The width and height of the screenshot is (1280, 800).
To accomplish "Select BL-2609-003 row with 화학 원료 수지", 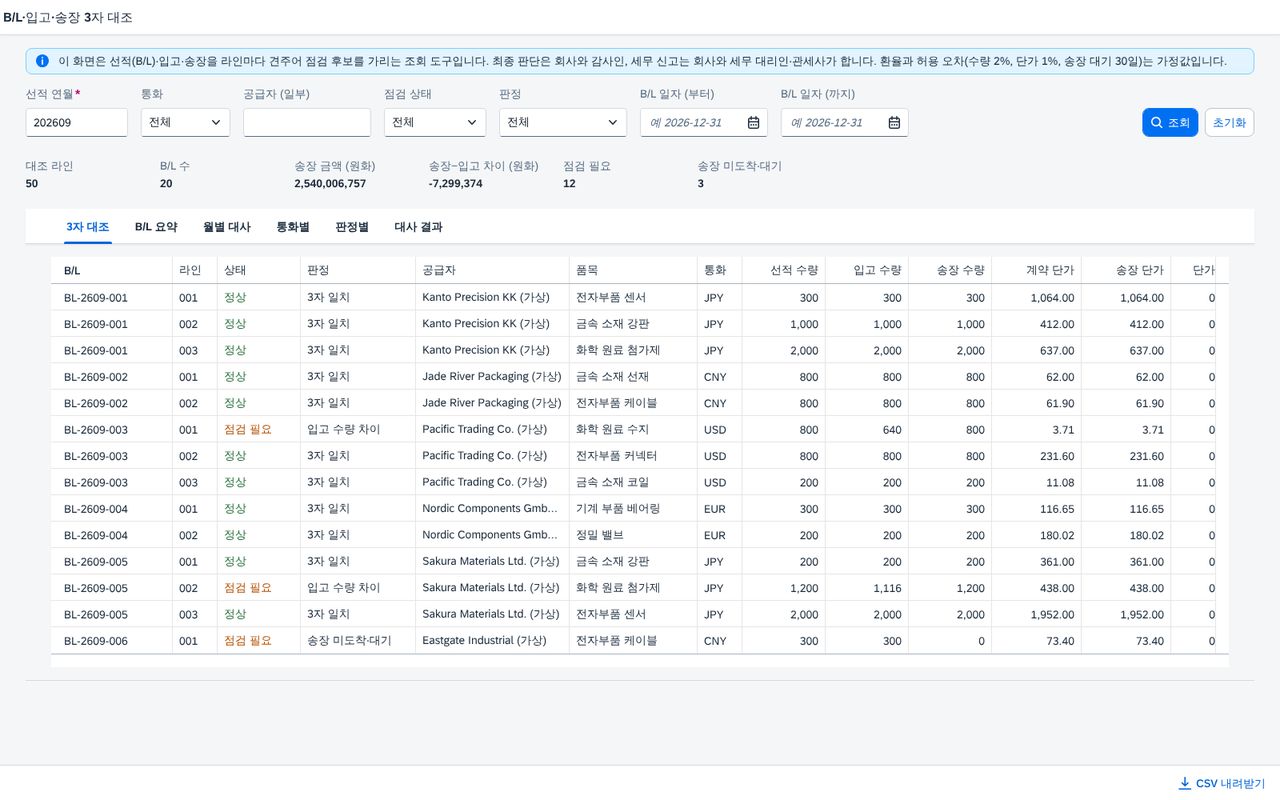I will pyautogui.click(x=640, y=430).
